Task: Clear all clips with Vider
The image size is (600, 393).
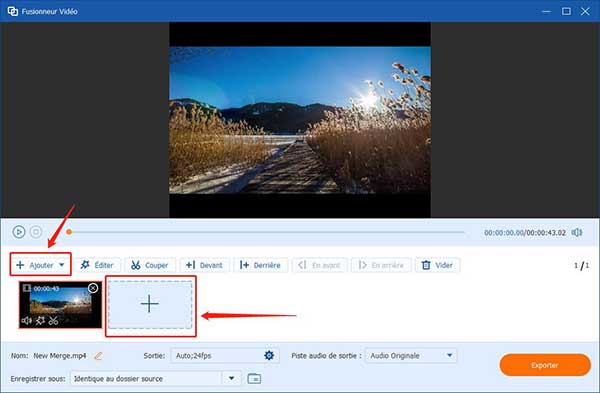Action: pos(437,265)
